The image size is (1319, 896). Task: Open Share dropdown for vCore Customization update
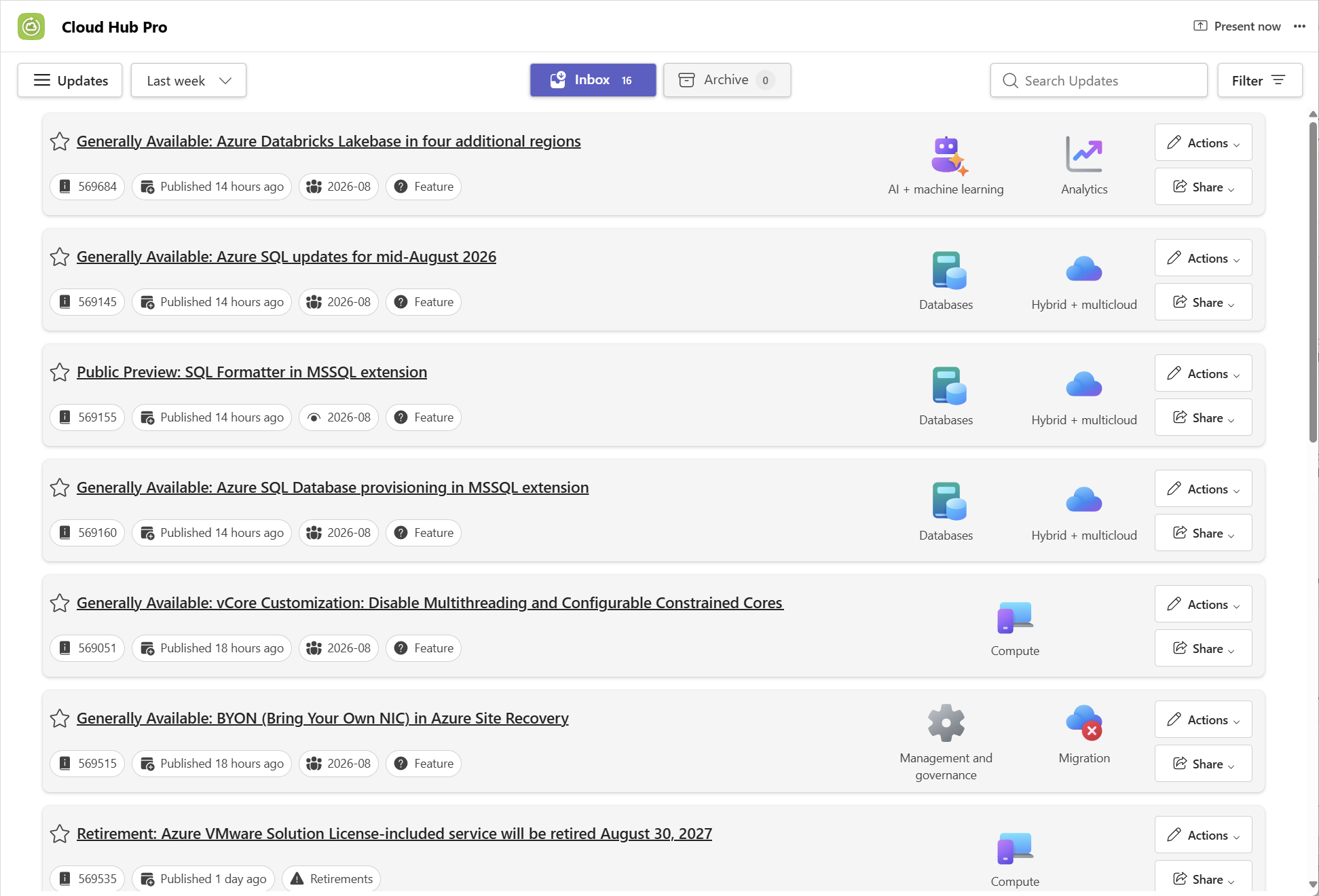coord(1204,648)
